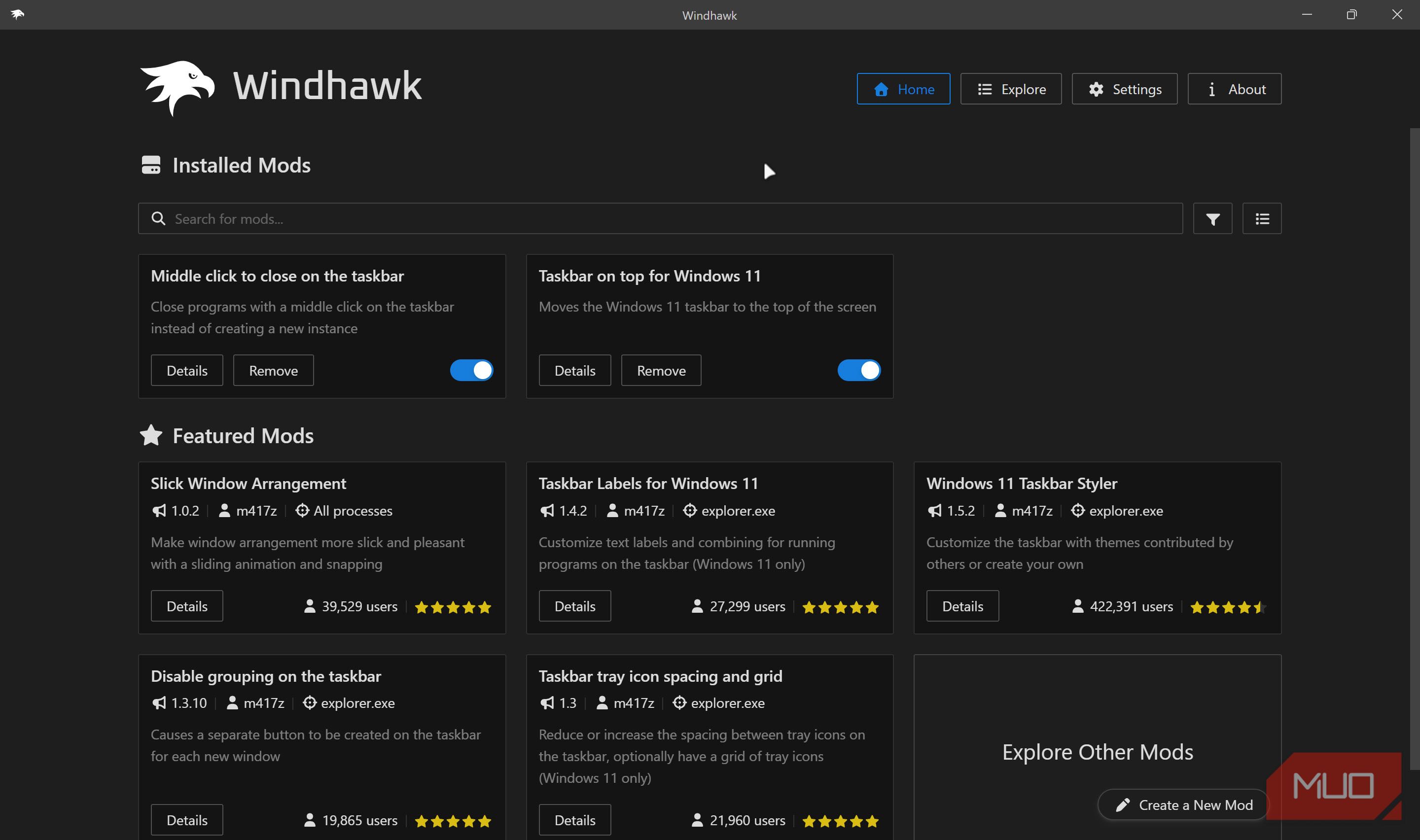Remove Middle click to close mod
The width and height of the screenshot is (1420, 840).
[273, 370]
